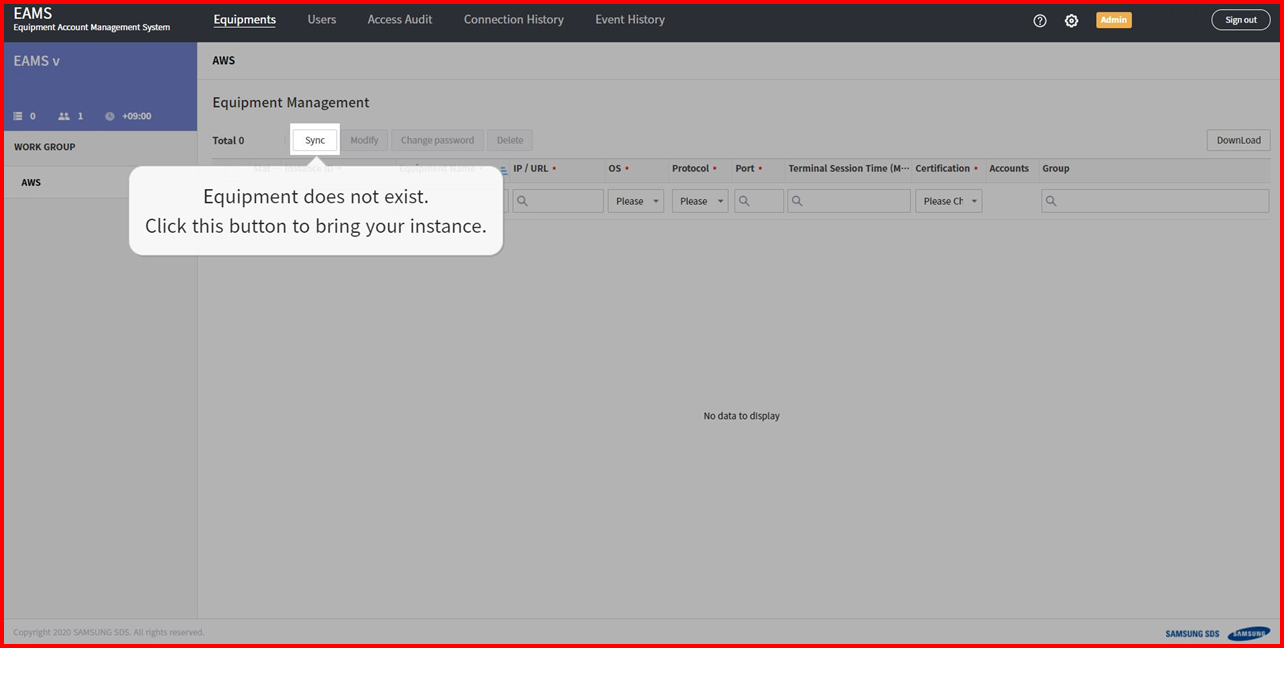The height and width of the screenshot is (689, 1288).
Task: Click the AWS breadcrumb title above the table
Action: pos(224,61)
